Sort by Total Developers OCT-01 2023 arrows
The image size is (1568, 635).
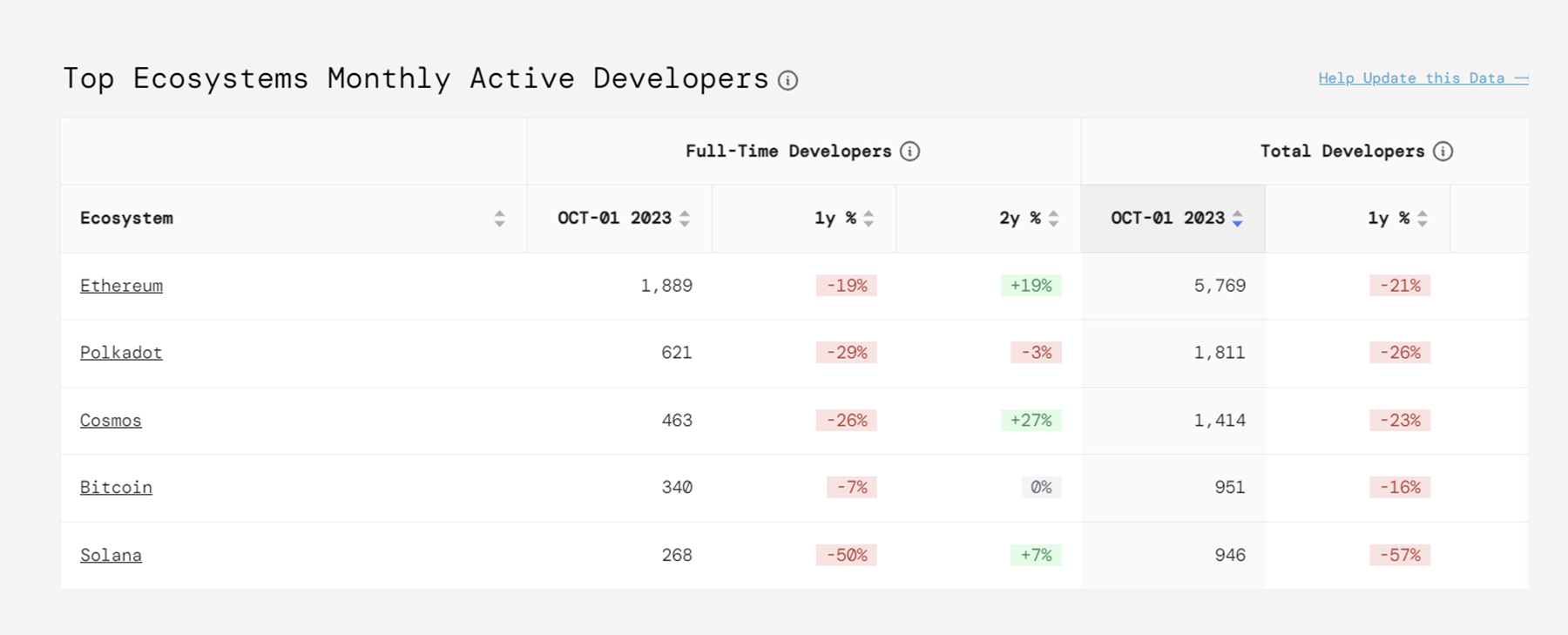coord(1237,219)
